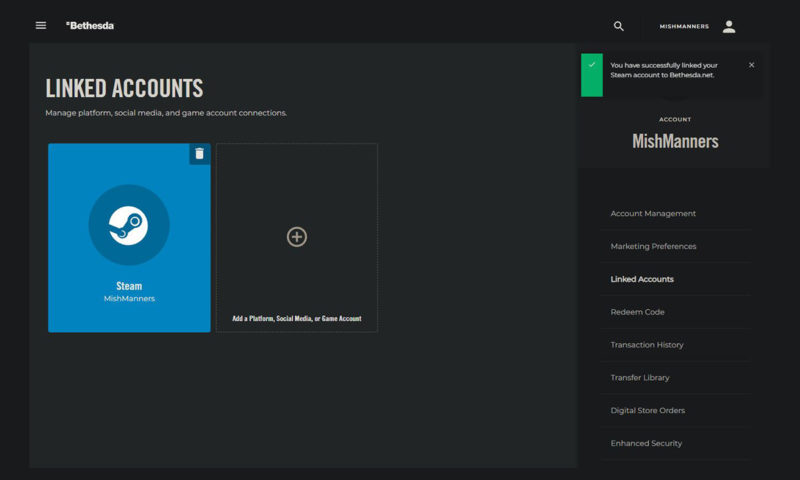Click the green checkmark on notification
The image size is (800, 480).
592,65
